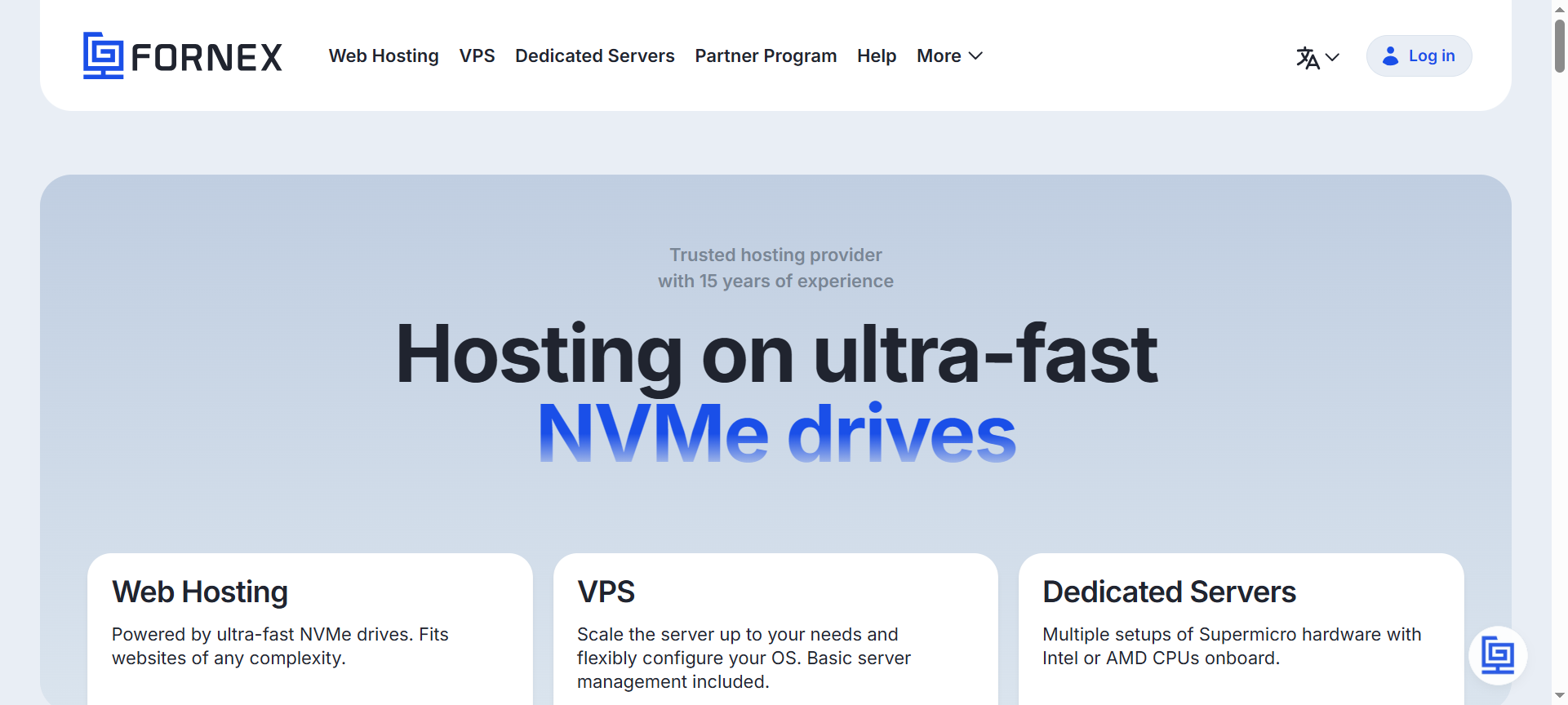
Task: Select the VPS card heading
Action: coord(606,592)
